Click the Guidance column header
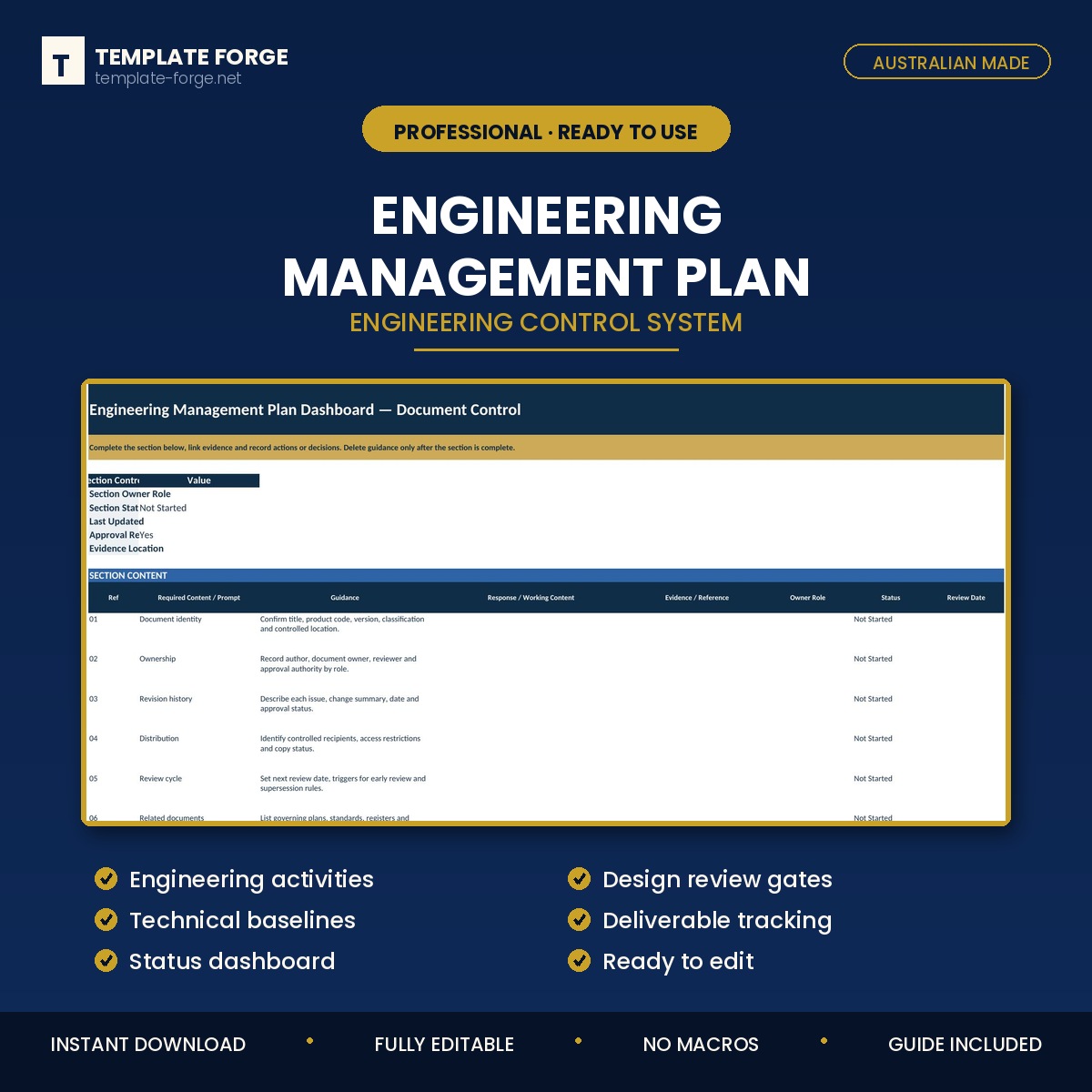 click(x=345, y=598)
